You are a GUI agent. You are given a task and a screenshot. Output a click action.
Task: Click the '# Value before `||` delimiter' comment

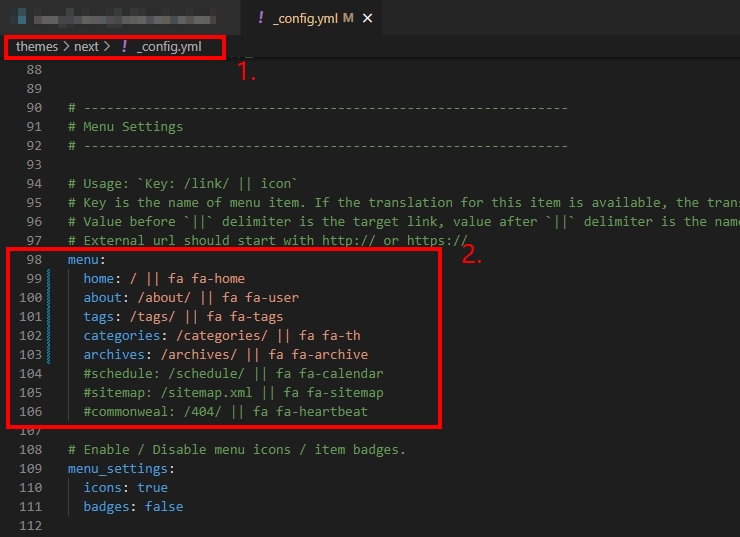404,221
